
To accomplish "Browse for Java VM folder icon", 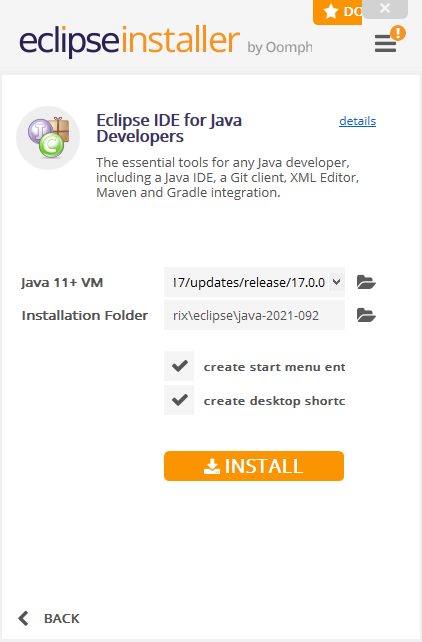I will coord(366,282).
